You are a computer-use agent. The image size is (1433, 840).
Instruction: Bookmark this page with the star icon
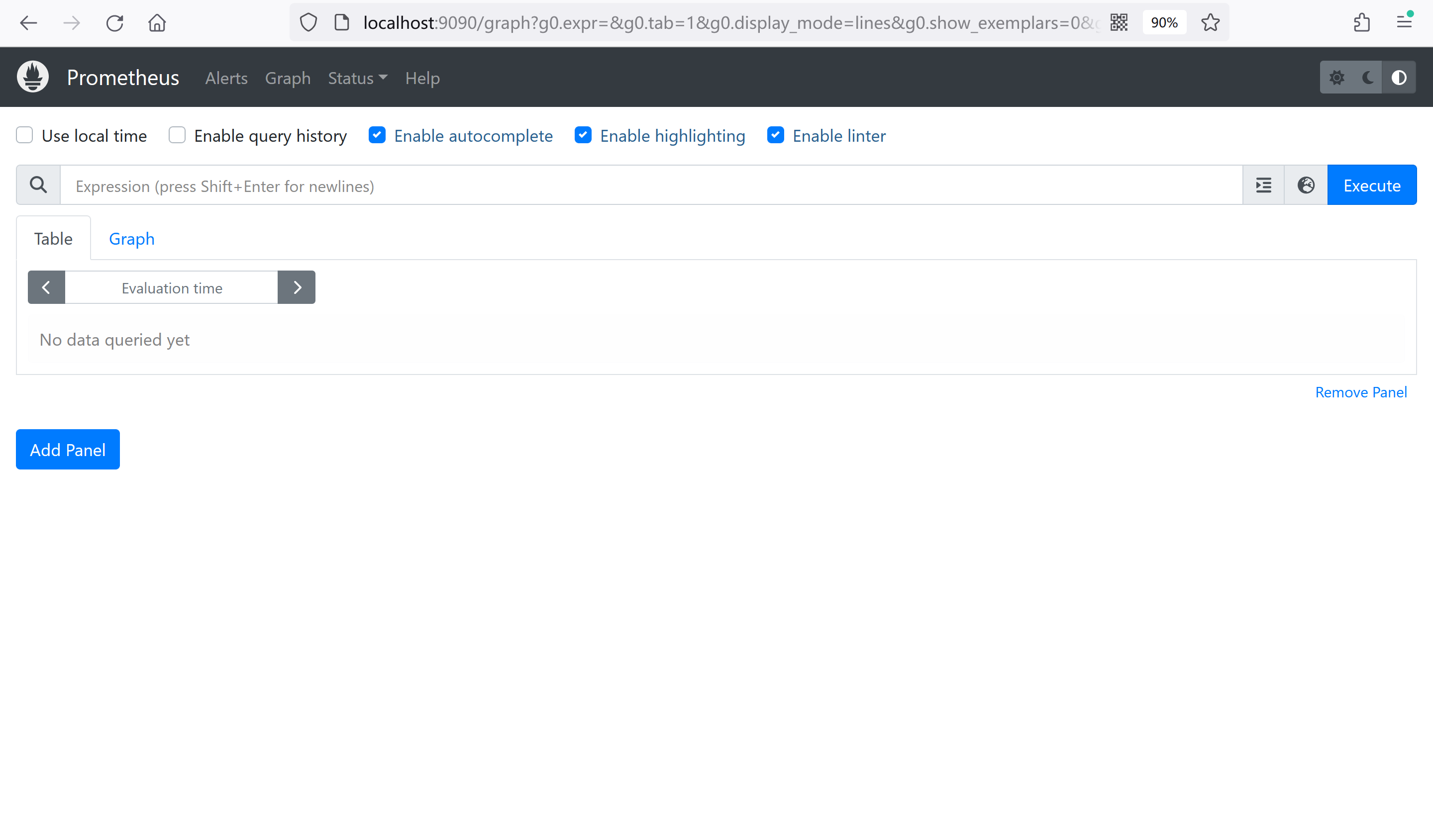pos(1210,23)
